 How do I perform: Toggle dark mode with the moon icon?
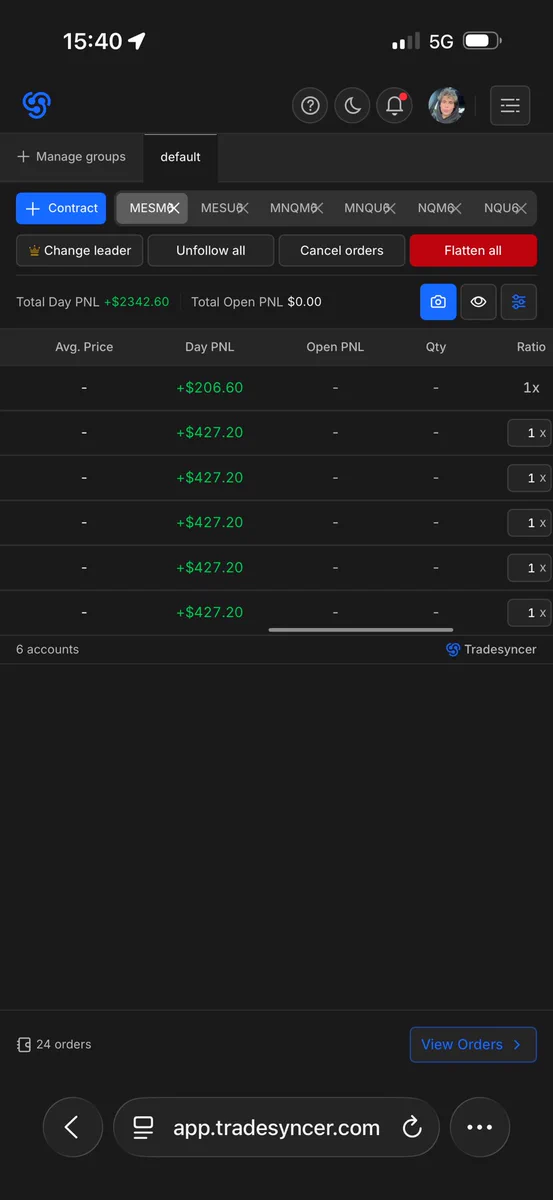click(352, 105)
